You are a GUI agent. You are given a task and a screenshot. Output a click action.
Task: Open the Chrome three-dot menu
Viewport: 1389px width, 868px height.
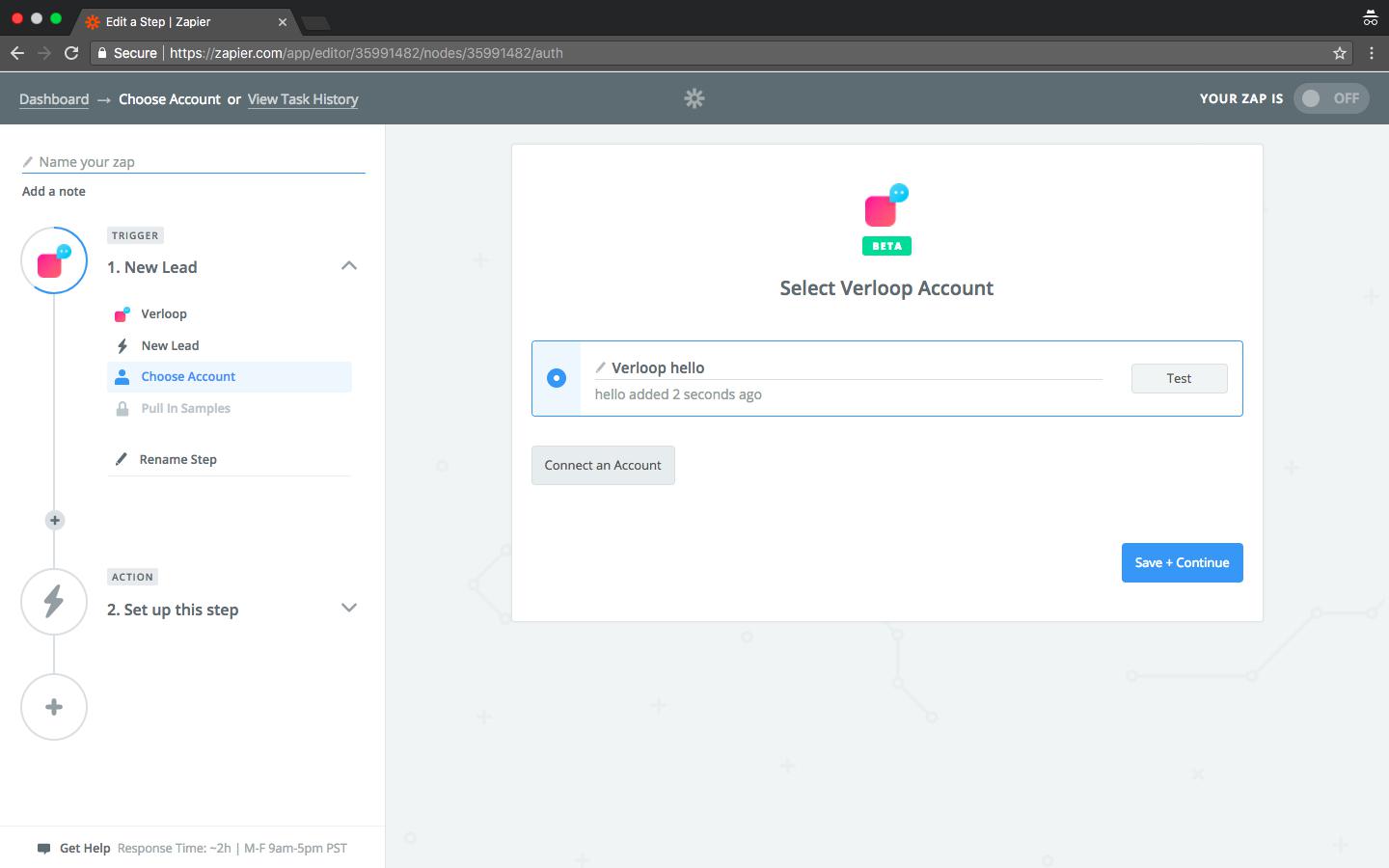tap(1371, 53)
